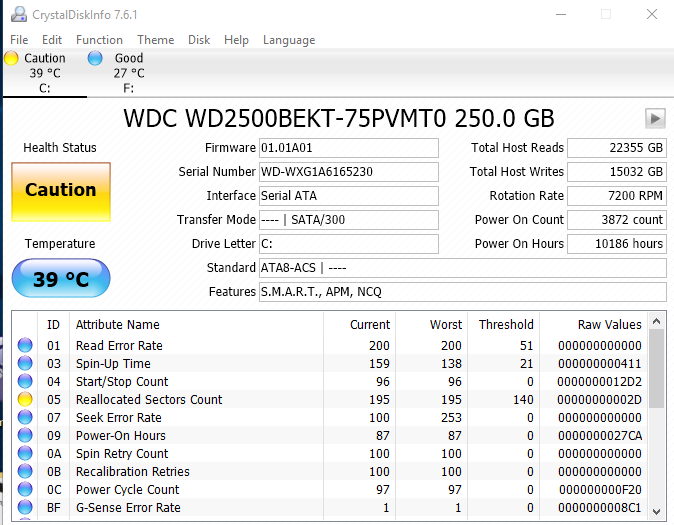Select the Seek Error Rate attribute name

click(x=119, y=418)
